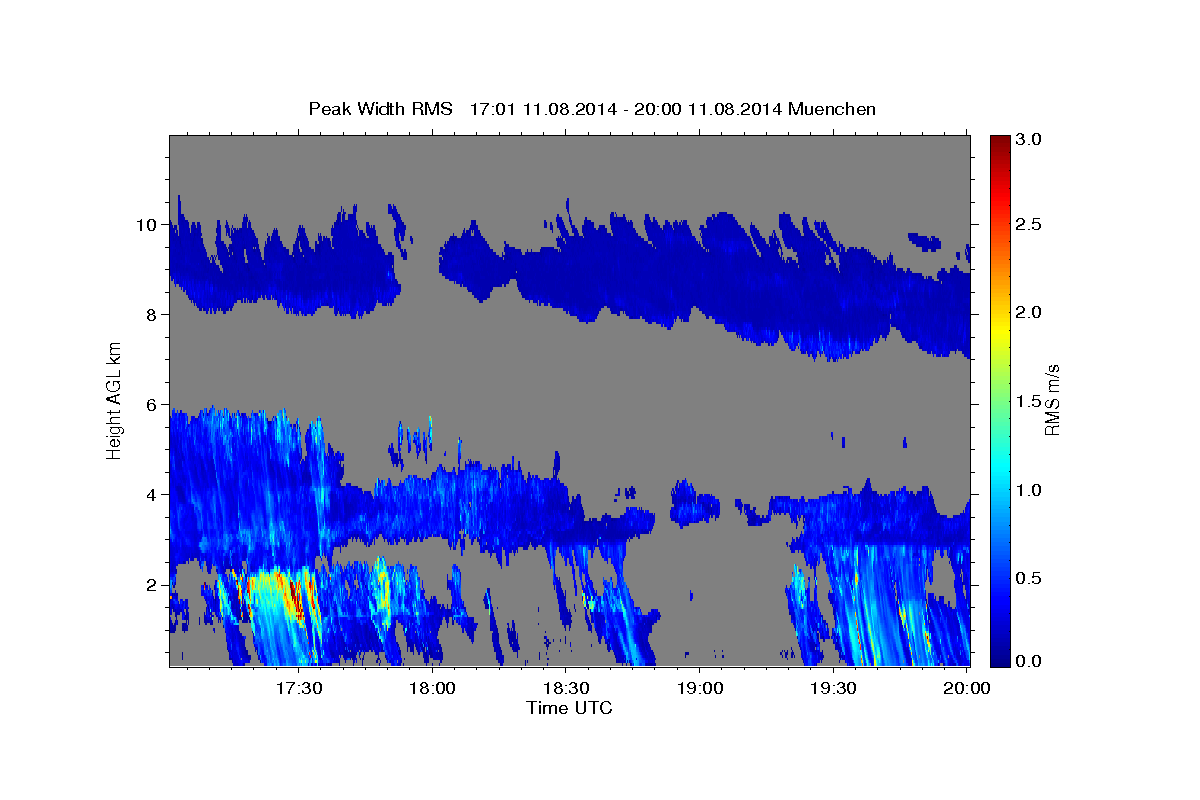Click the 'RMS m/s' colorbar label
The width and height of the screenshot is (1200, 800).
click(x=1052, y=400)
